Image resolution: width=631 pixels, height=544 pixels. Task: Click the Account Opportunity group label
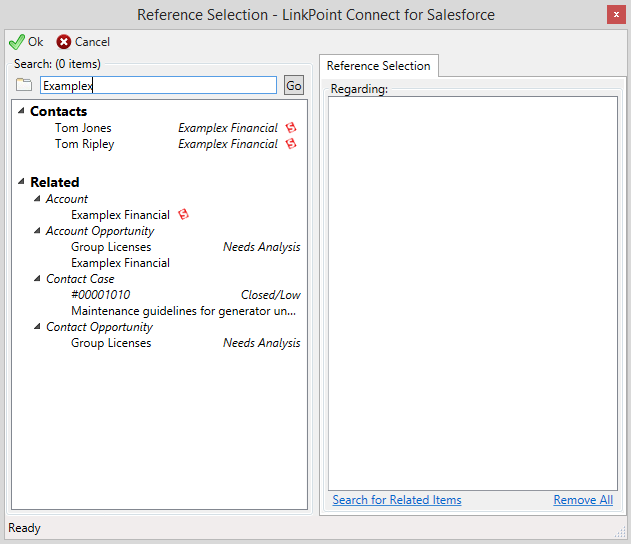100,231
